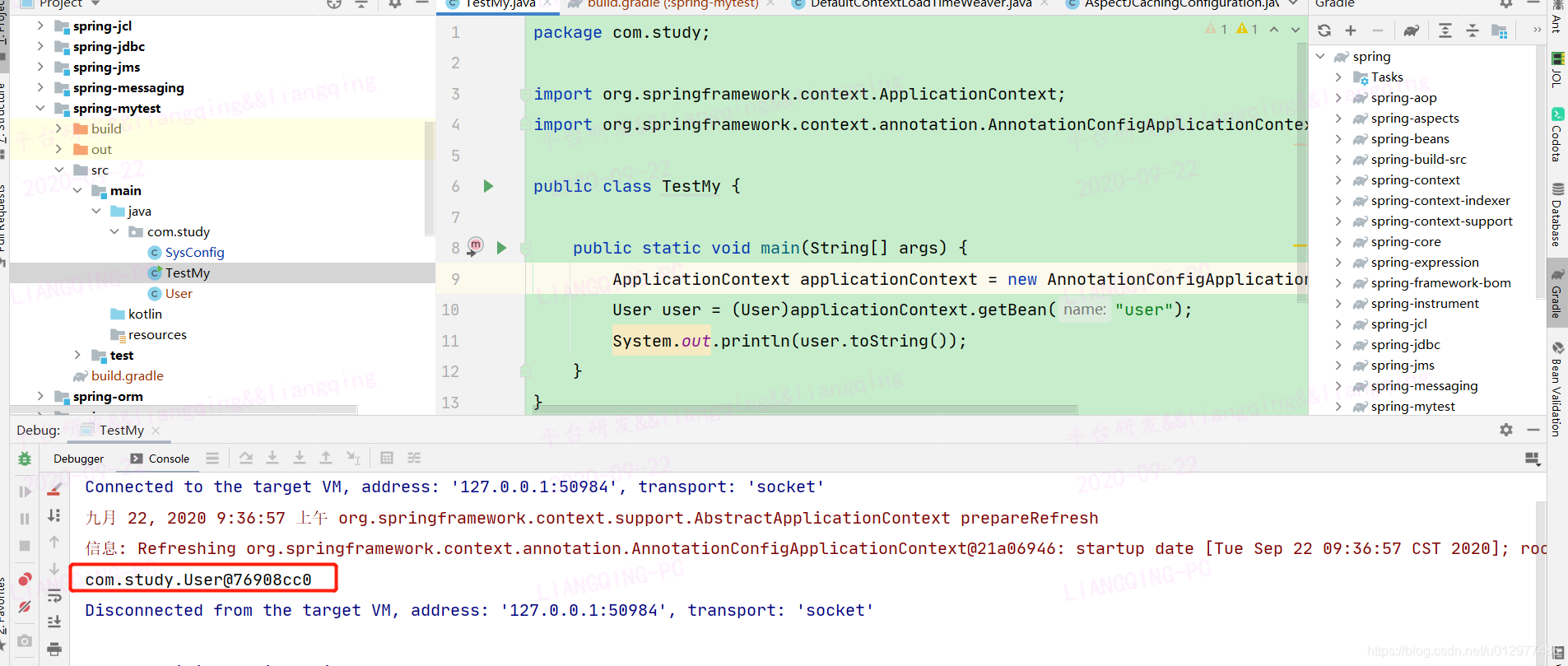Click scroll to end console icon
The width and height of the screenshot is (1568, 666).
pyautogui.click(x=54, y=622)
